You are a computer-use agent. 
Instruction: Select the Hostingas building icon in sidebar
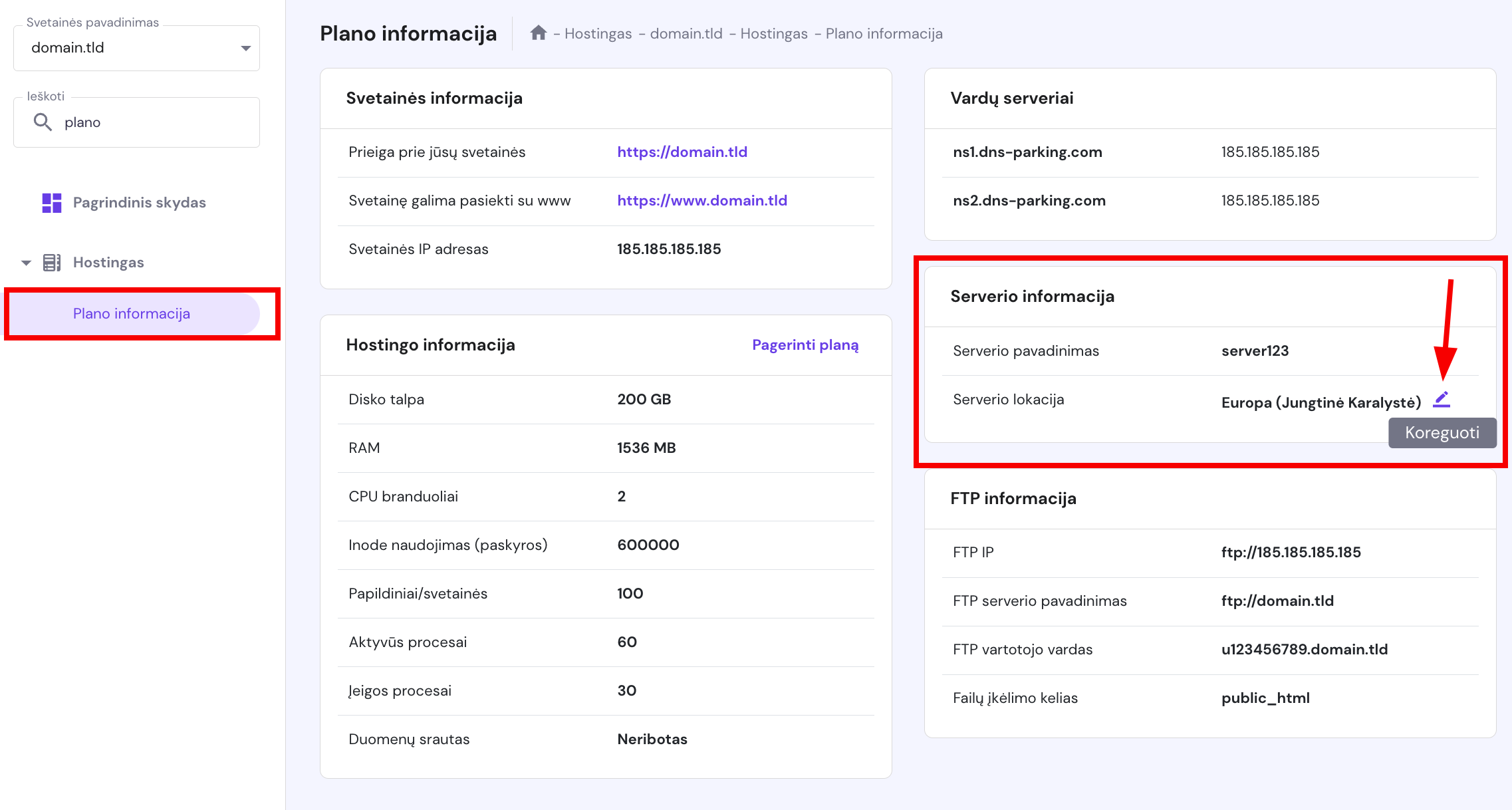pyautogui.click(x=52, y=262)
